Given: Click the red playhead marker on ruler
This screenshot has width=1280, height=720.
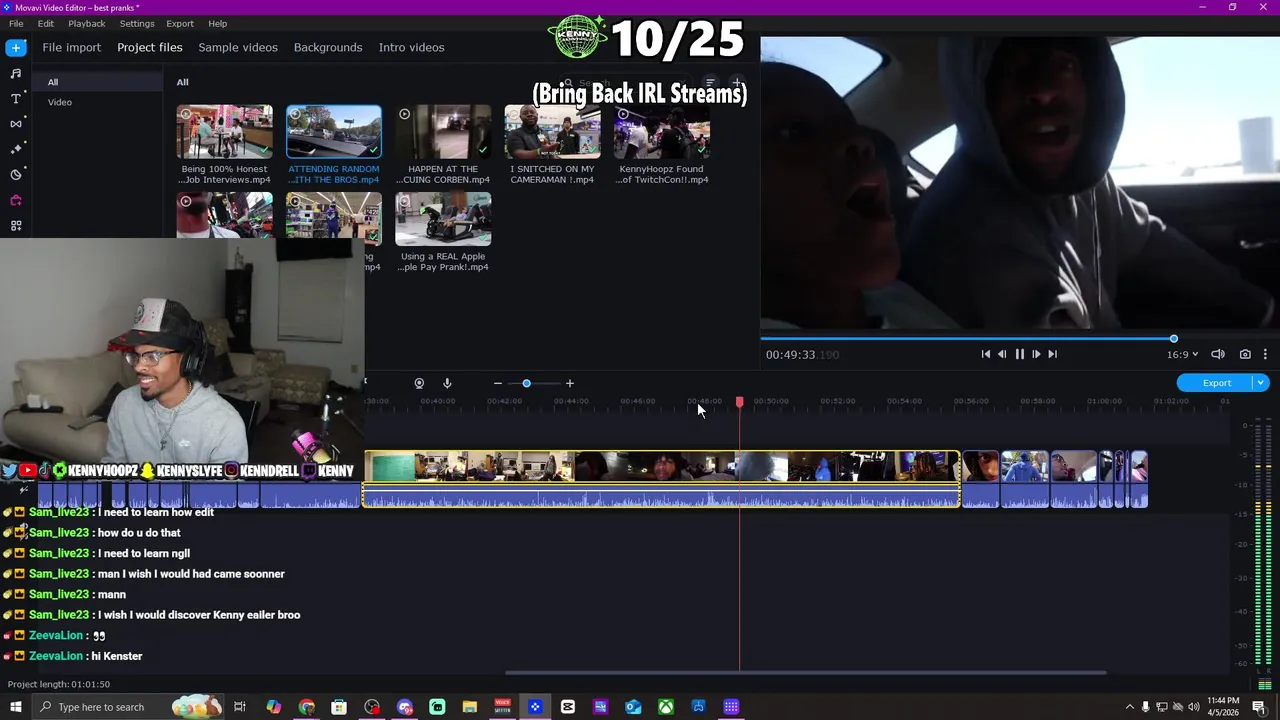Looking at the screenshot, I should coord(740,401).
